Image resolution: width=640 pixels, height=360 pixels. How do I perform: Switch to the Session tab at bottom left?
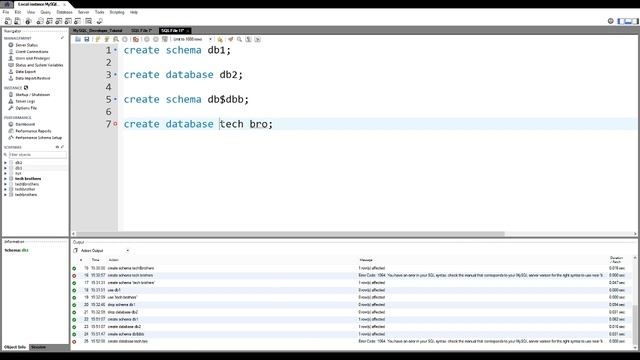coord(38,347)
